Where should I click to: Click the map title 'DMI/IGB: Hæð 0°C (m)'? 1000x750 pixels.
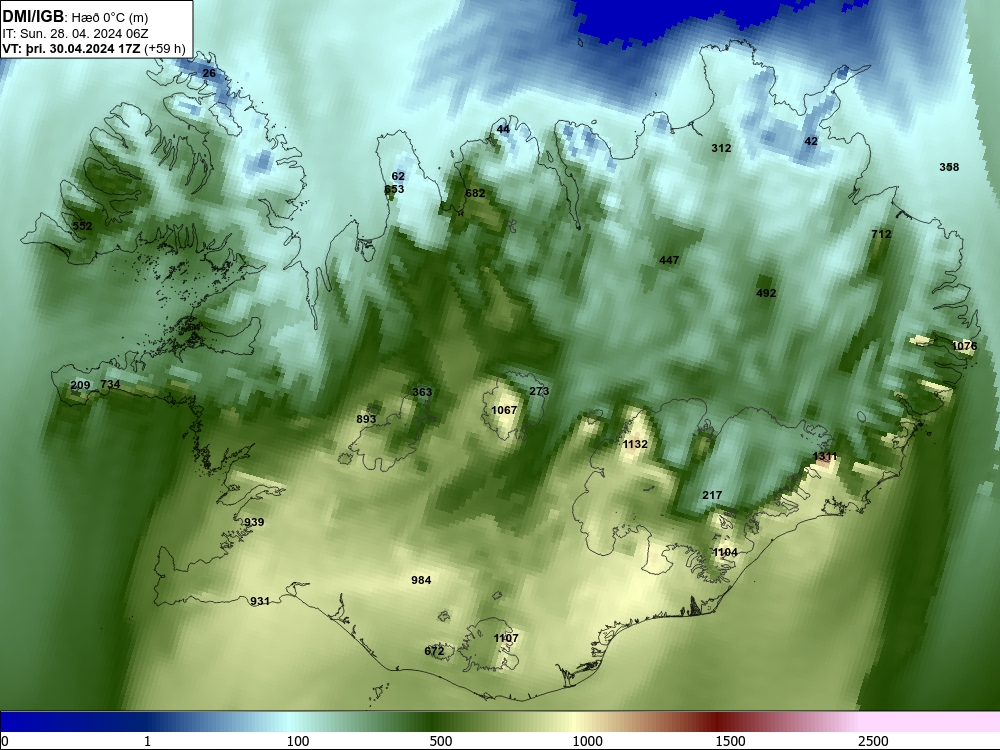coord(75,17)
